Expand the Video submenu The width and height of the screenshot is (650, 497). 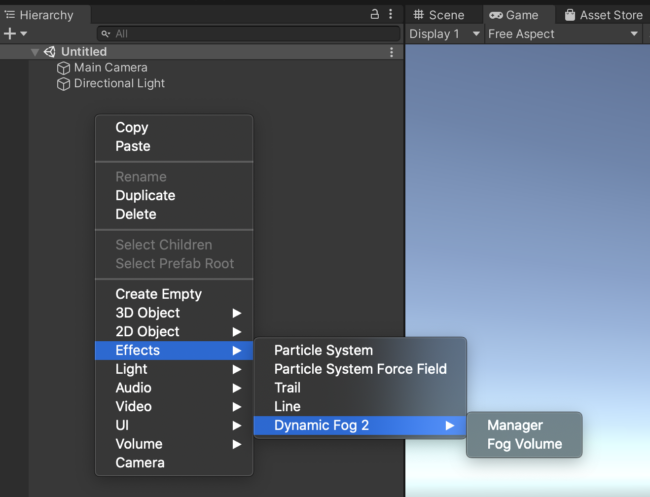point(174,406)
